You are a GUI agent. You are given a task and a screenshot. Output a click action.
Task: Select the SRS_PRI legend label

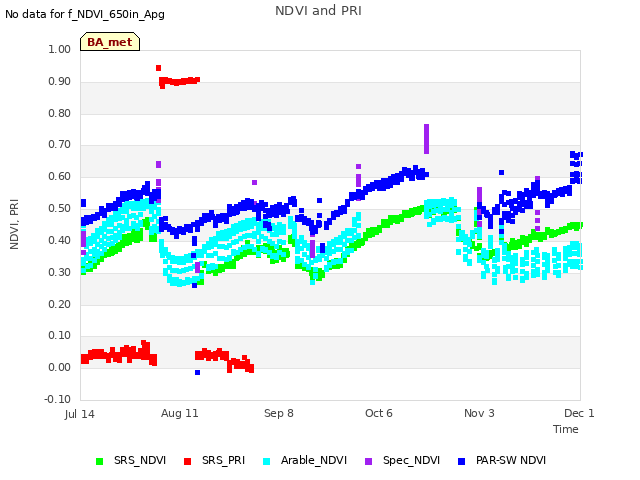[x=223, y=460]
